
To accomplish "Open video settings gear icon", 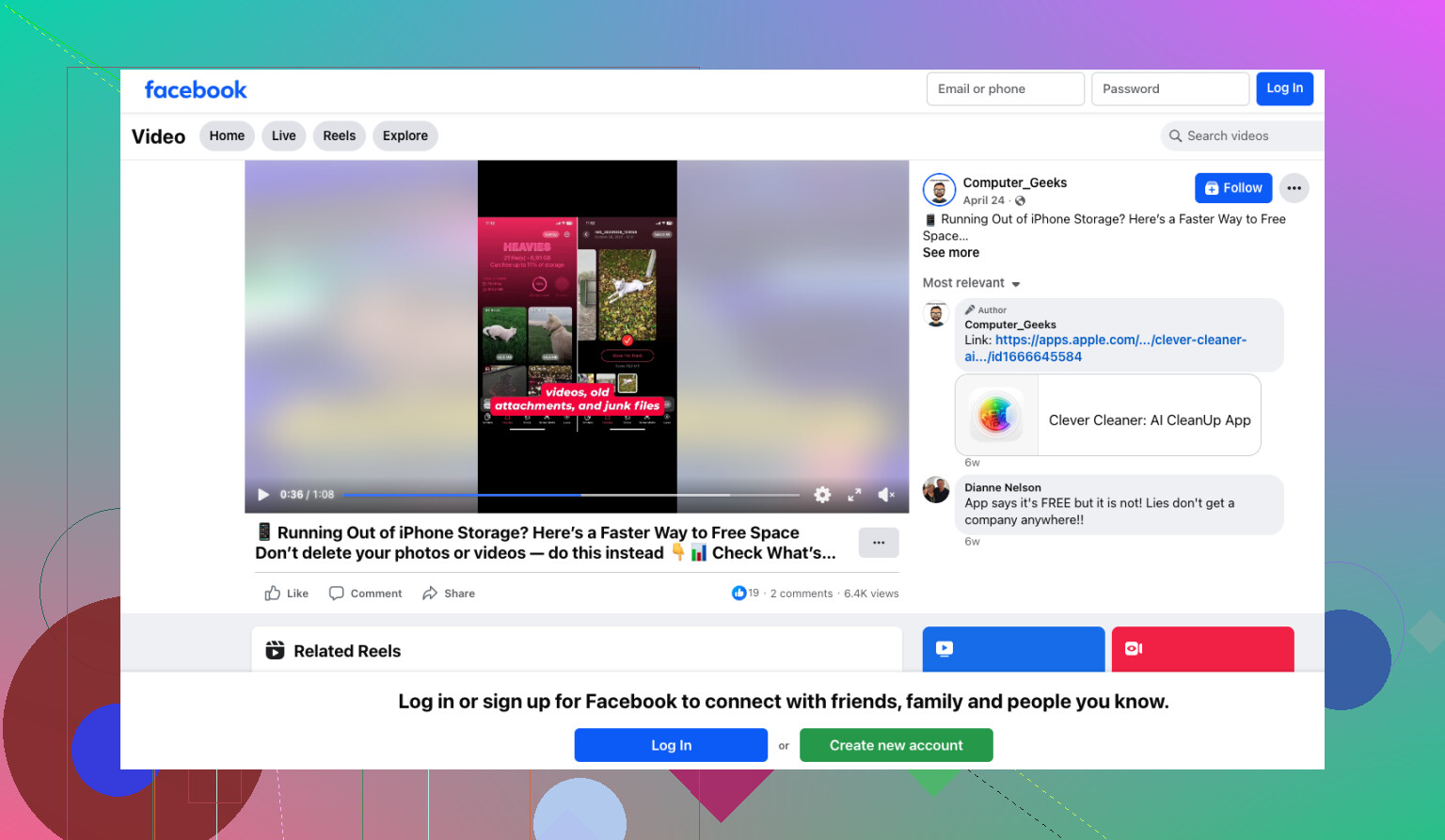I will [822, 495].
